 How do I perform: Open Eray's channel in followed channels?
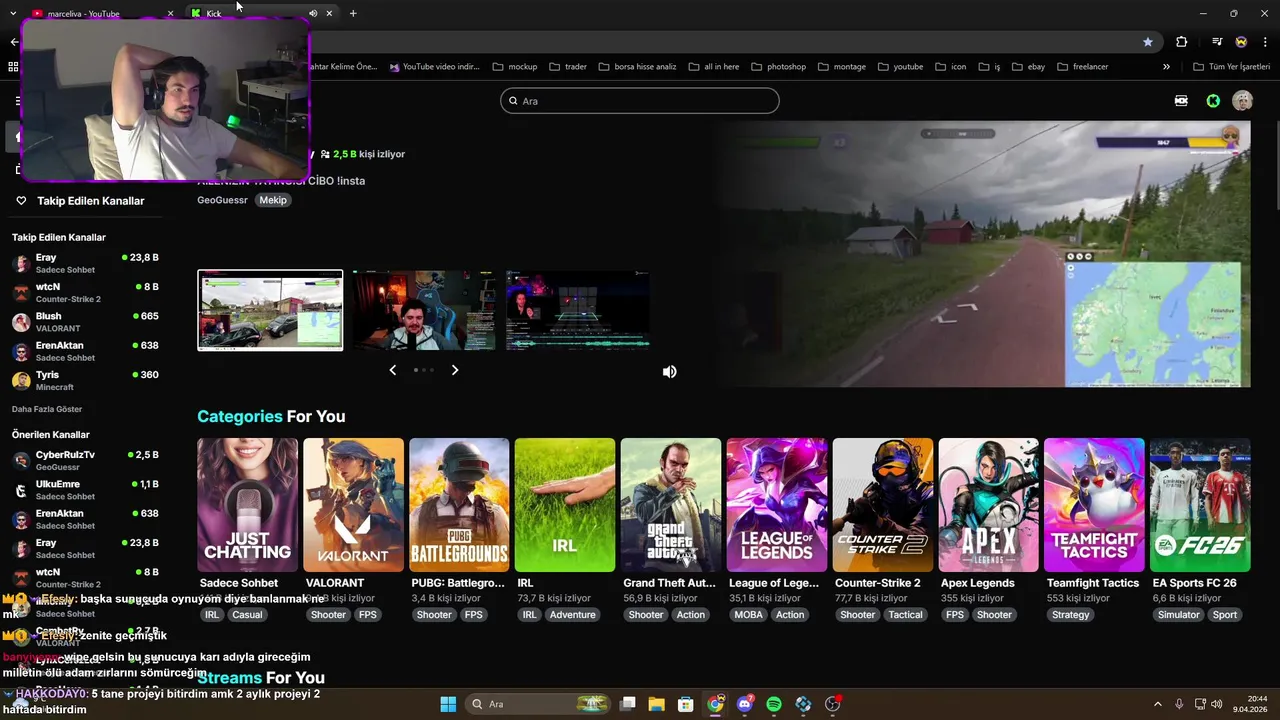[85, 263]
